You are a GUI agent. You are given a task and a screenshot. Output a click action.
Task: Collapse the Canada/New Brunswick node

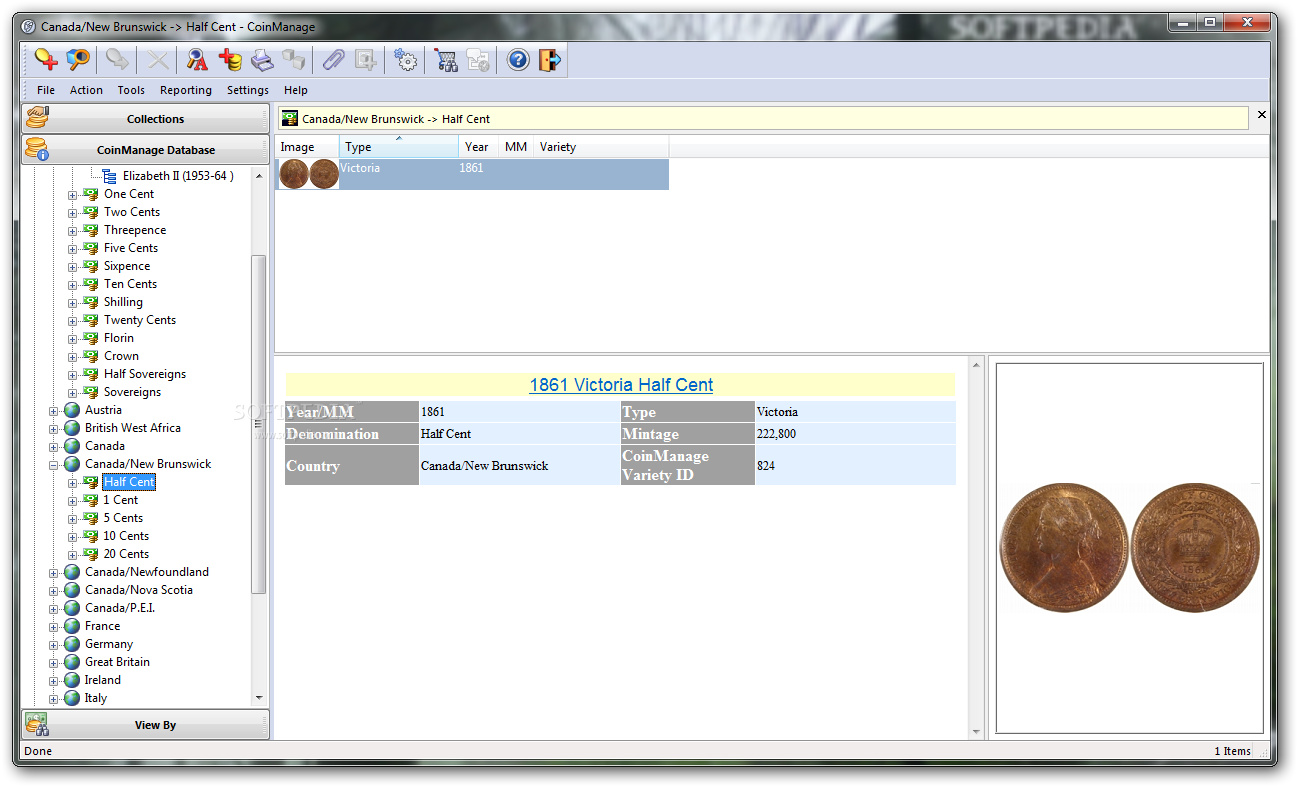click(54, 464)
